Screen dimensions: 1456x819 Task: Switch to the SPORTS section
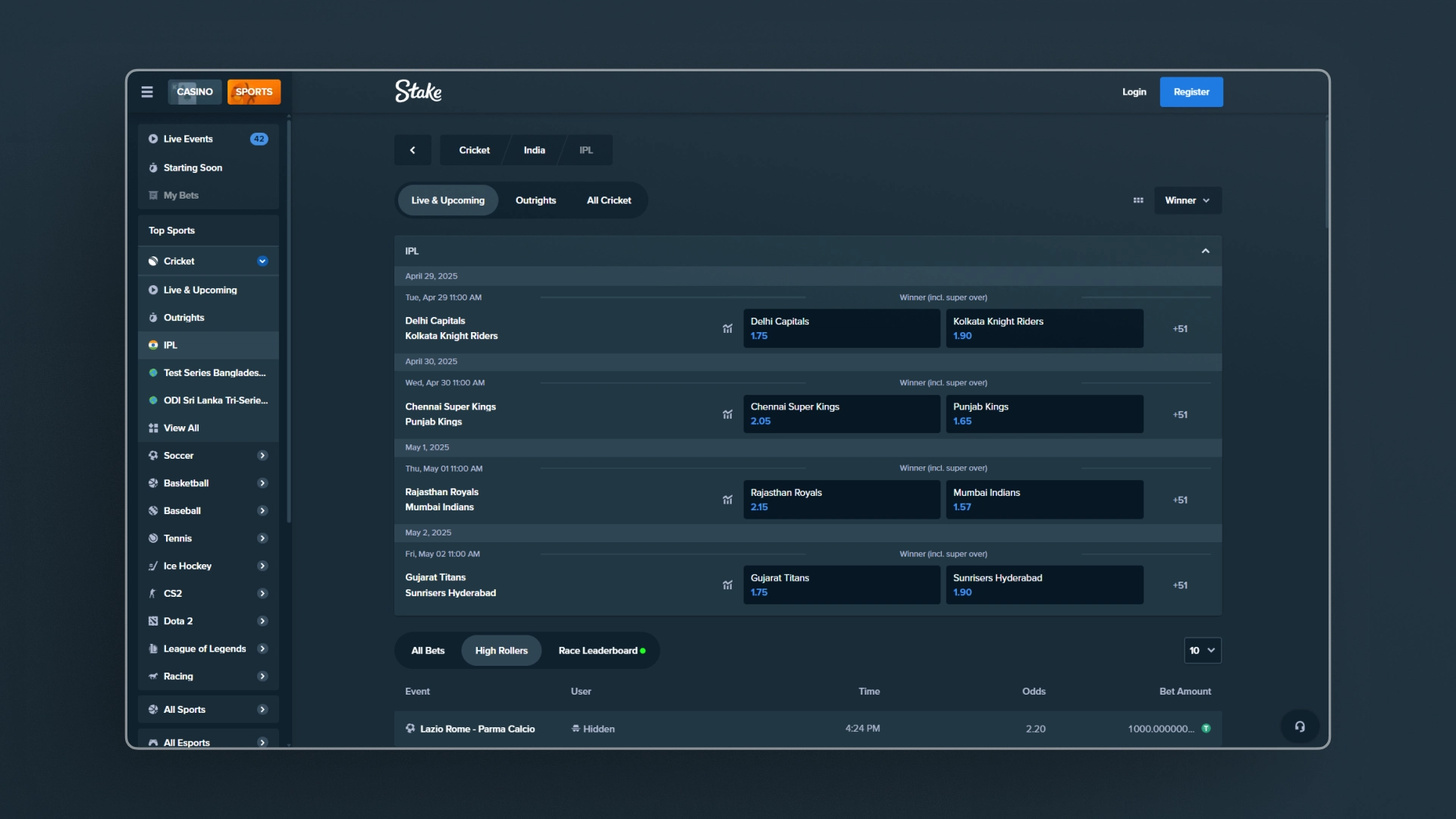(x=254, y=92)
